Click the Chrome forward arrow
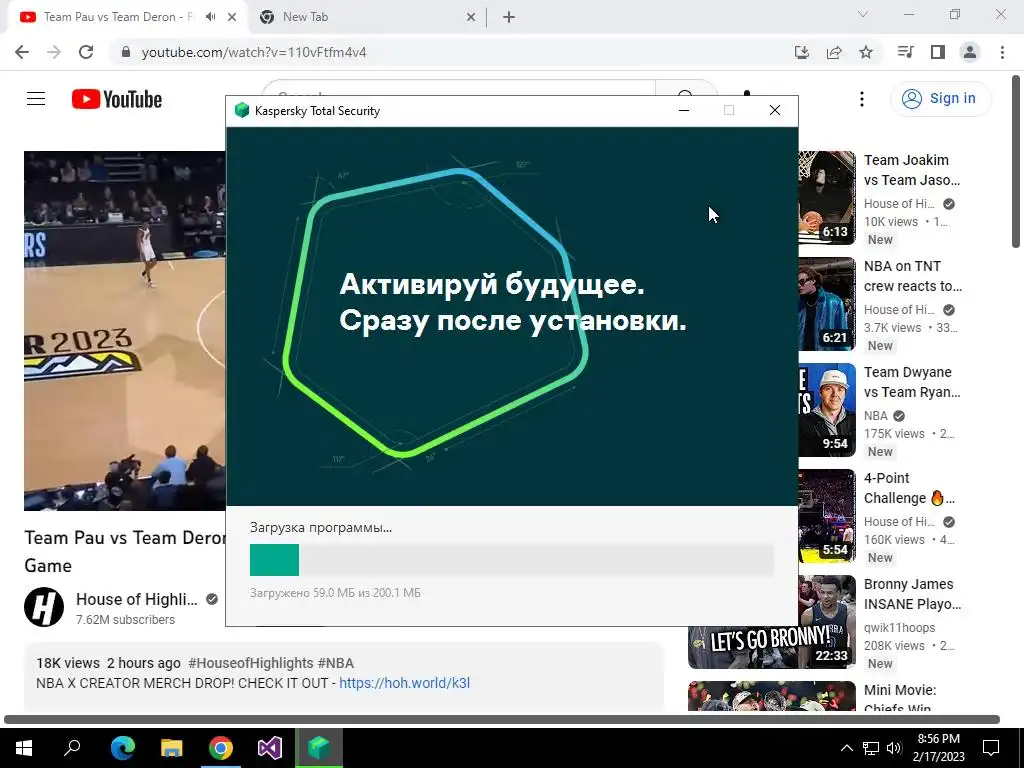The height and width of the screenshot is (768, 1024). (54, 52)
